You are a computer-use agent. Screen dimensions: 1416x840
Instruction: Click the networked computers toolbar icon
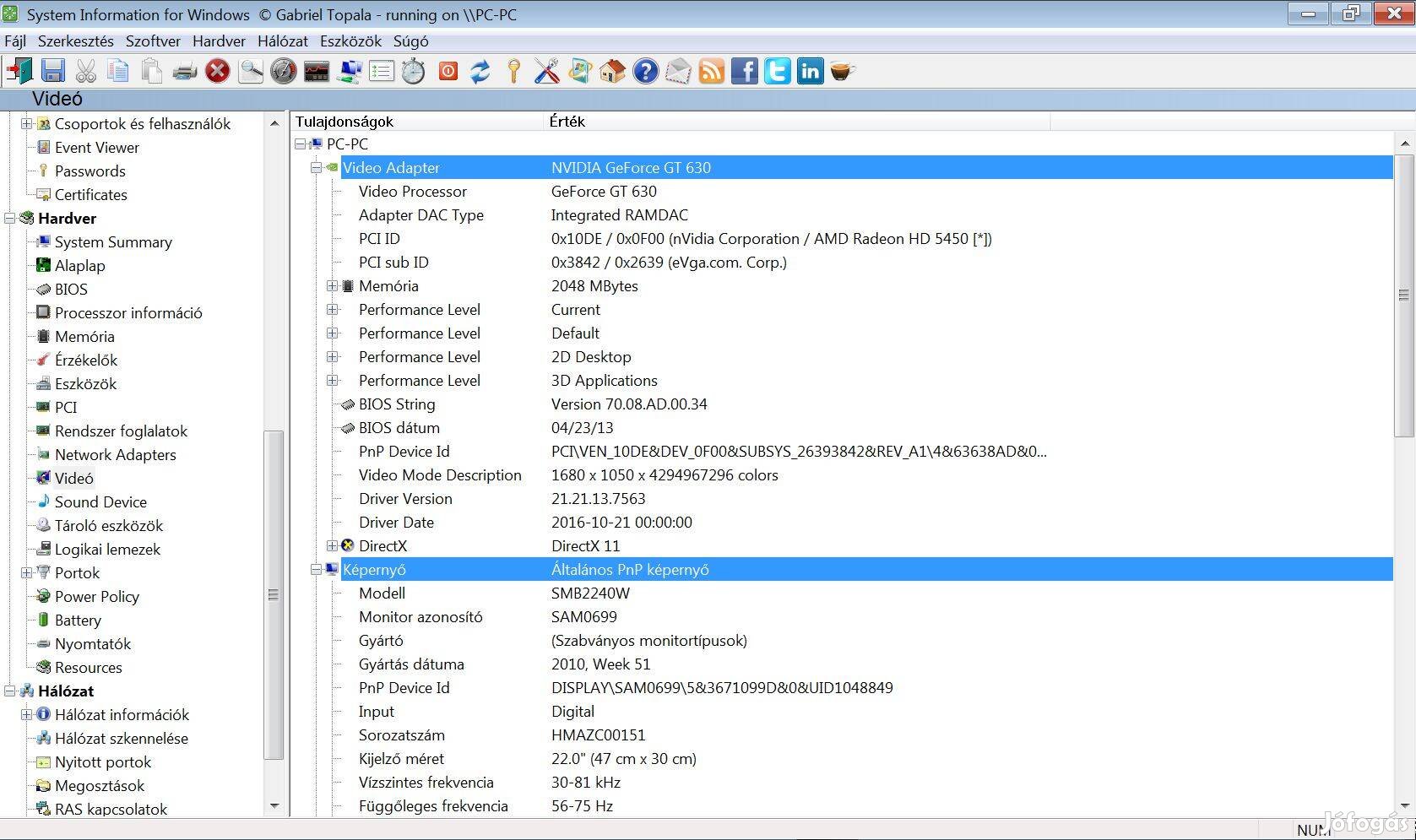349,71
